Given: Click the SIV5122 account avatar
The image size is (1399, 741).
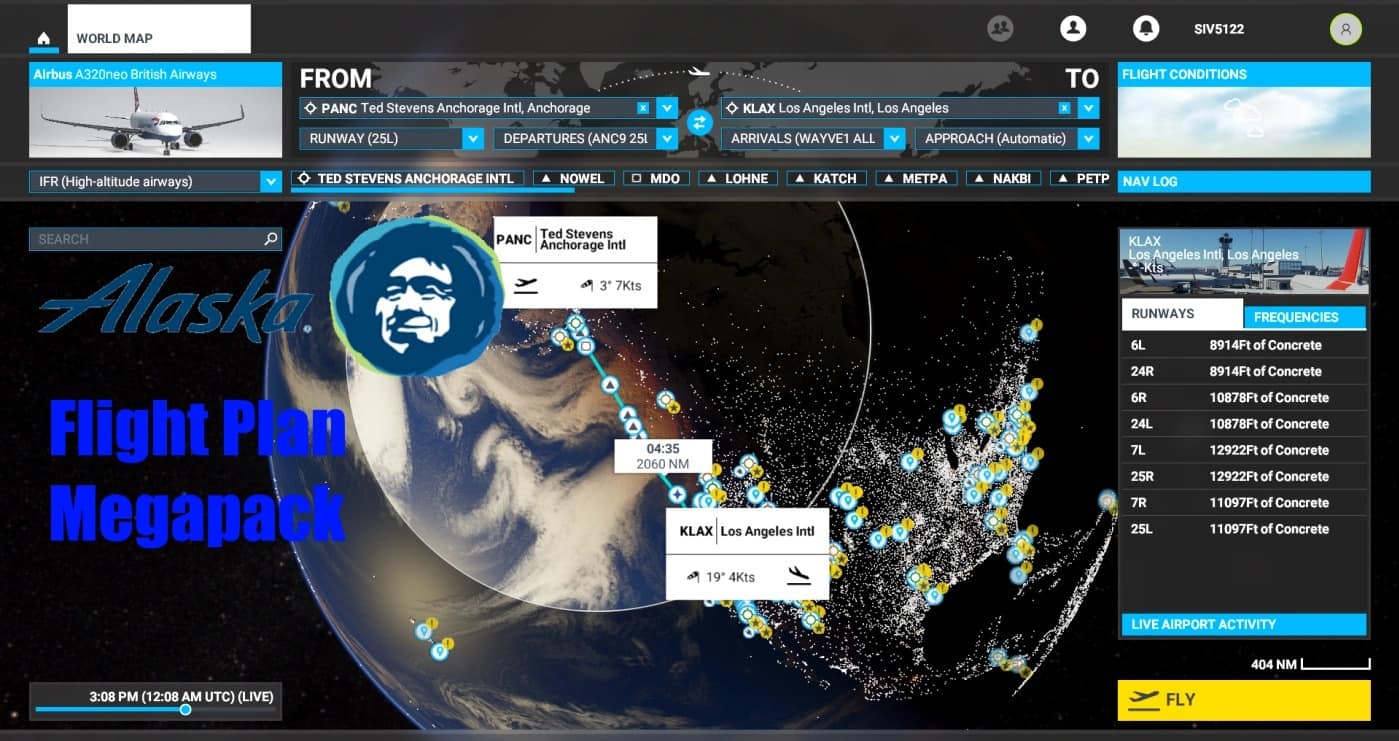Looking at the screenshot, I should point(1345,29).
